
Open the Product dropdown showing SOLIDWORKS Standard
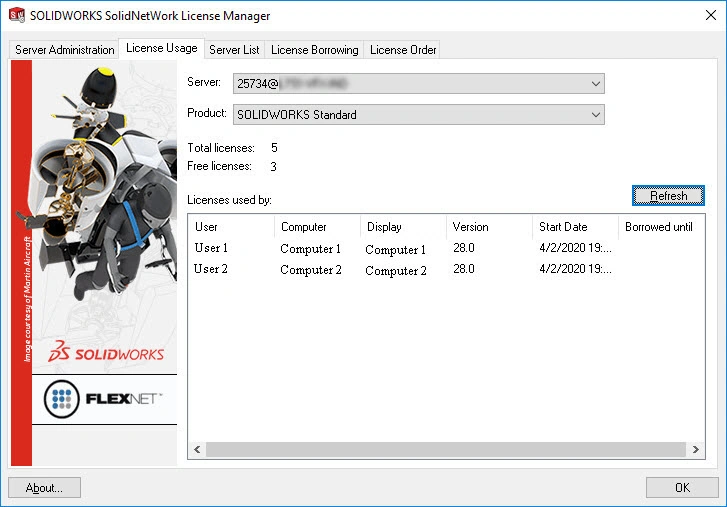click(x=419, y=114)
